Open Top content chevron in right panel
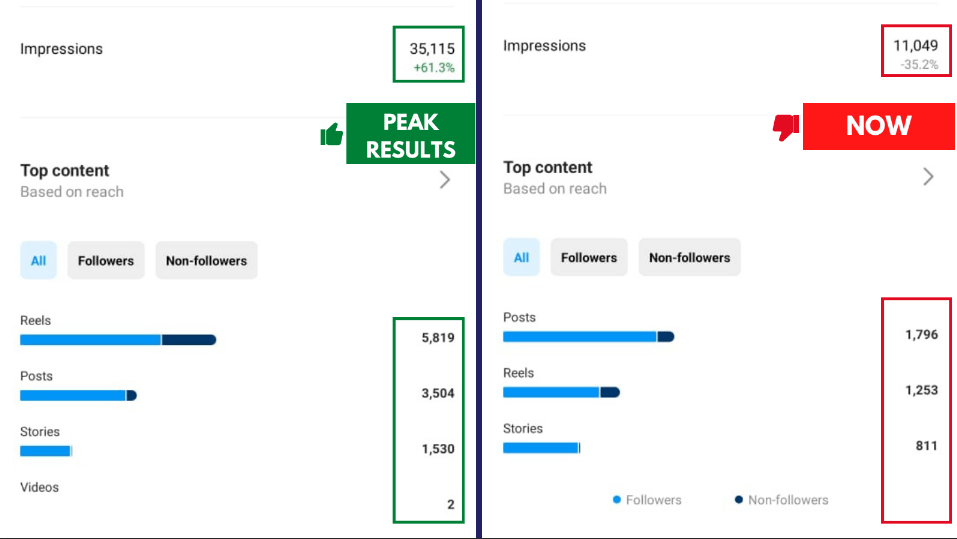Image resolution: width=957 pixels, height=539 pixels. point(928,177)
